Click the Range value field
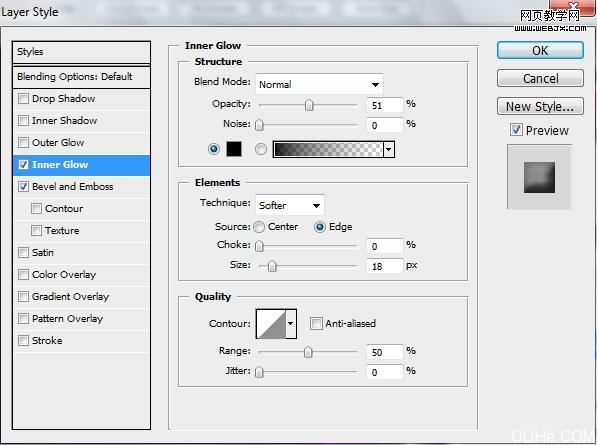 pos(385,352)
